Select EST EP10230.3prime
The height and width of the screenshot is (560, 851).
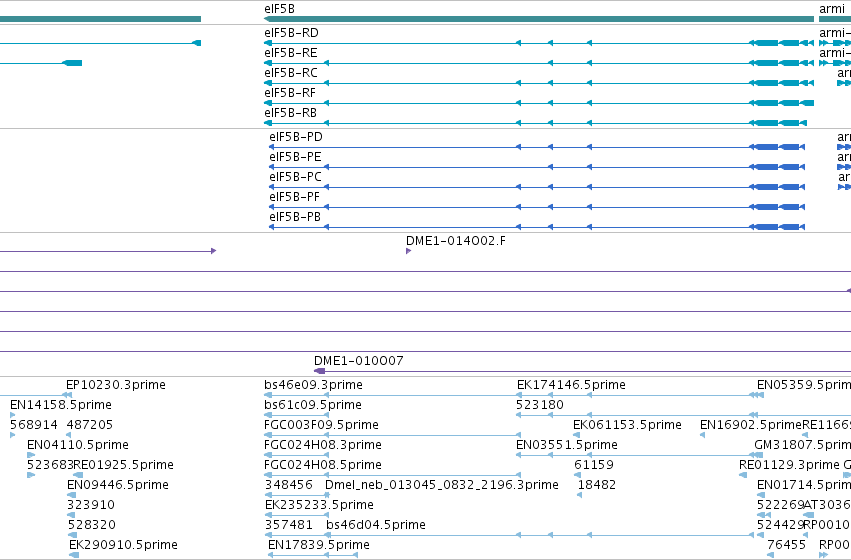point(116,385)
